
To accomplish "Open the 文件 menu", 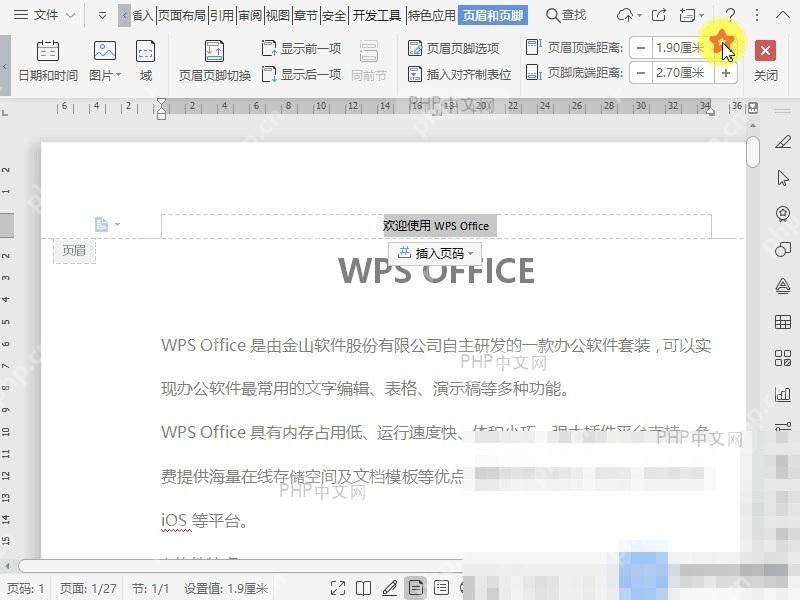I will point(36,15).
